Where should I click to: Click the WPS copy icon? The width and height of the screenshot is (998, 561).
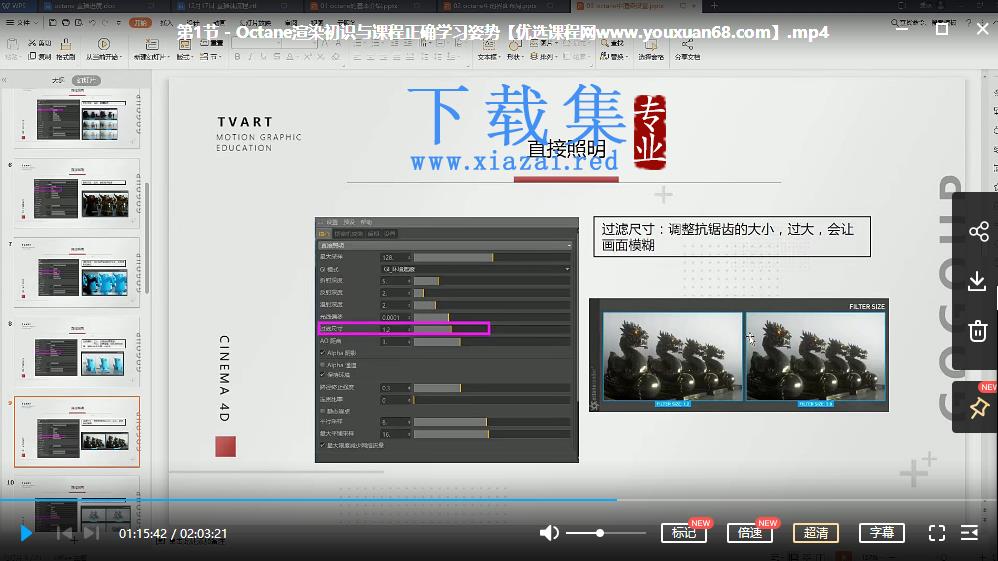[32, 57]
